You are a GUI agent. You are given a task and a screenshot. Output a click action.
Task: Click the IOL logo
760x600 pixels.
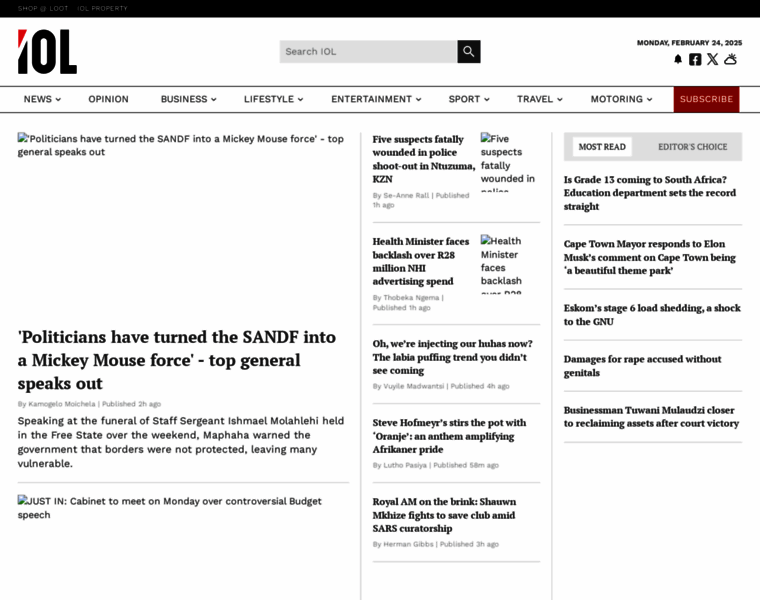47,52
